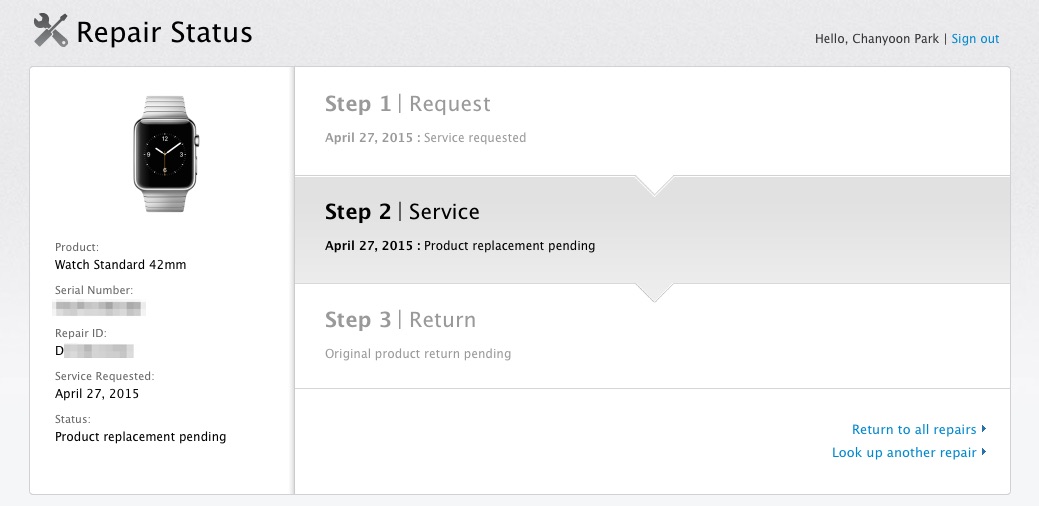This screenshot has height=506, width=1039.
Task: Click the arrow beside Return to all repairs
Action: pos(984,429)
